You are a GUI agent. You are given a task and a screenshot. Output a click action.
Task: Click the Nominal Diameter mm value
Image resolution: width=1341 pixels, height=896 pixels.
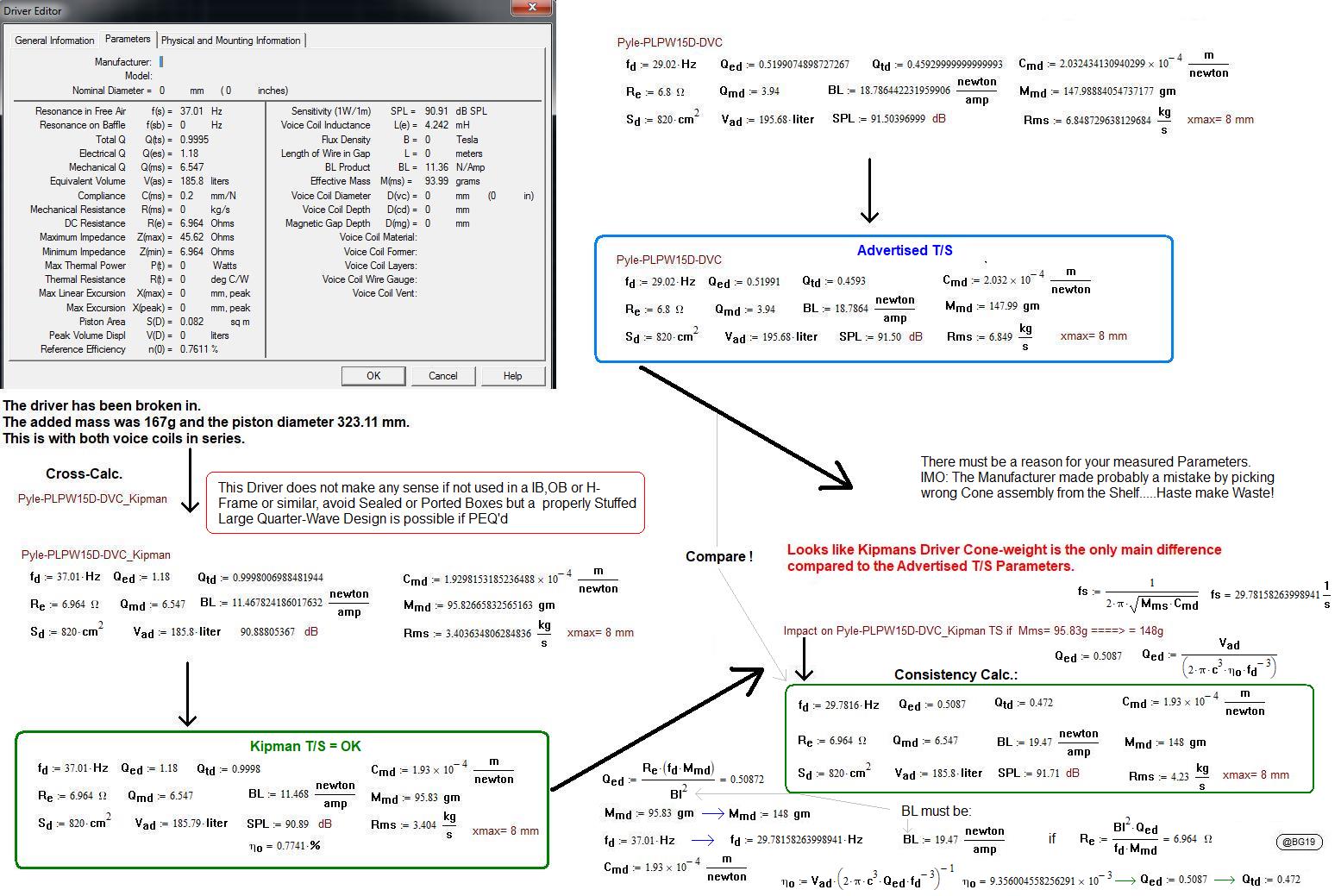[161, 91]
